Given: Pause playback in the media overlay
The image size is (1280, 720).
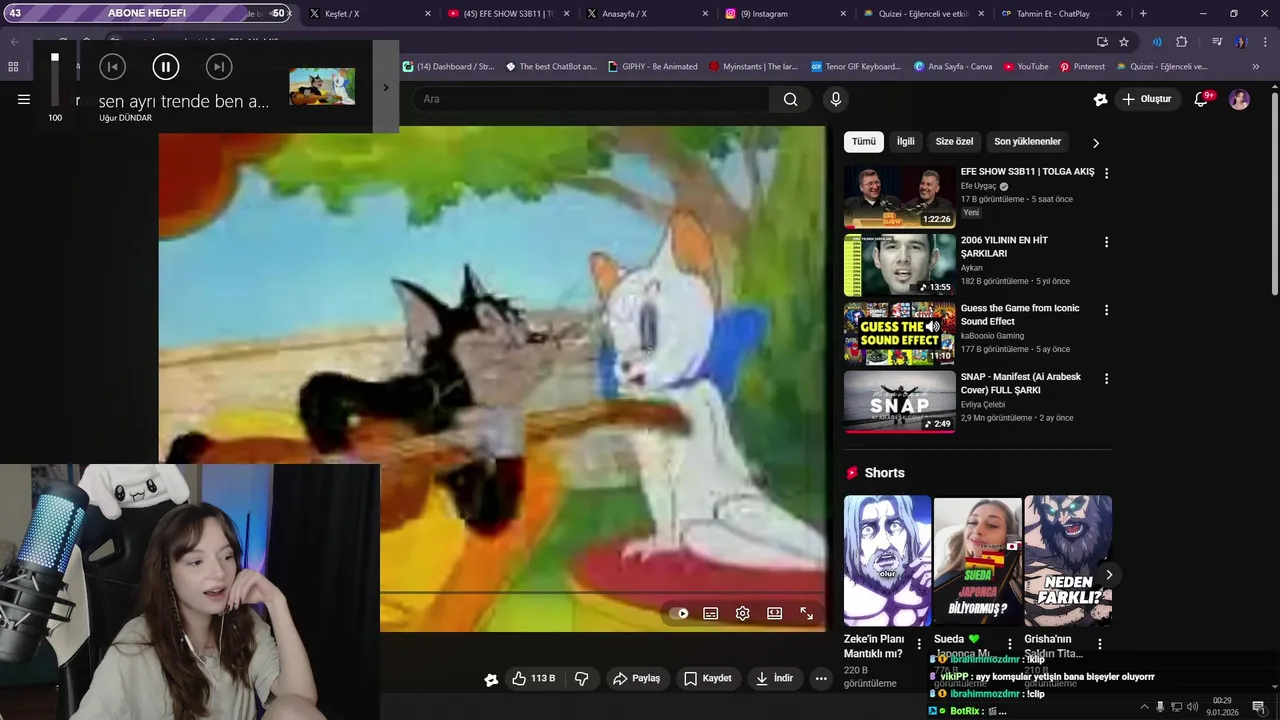Looking at the screenshot, I should [x=165, y=67].
